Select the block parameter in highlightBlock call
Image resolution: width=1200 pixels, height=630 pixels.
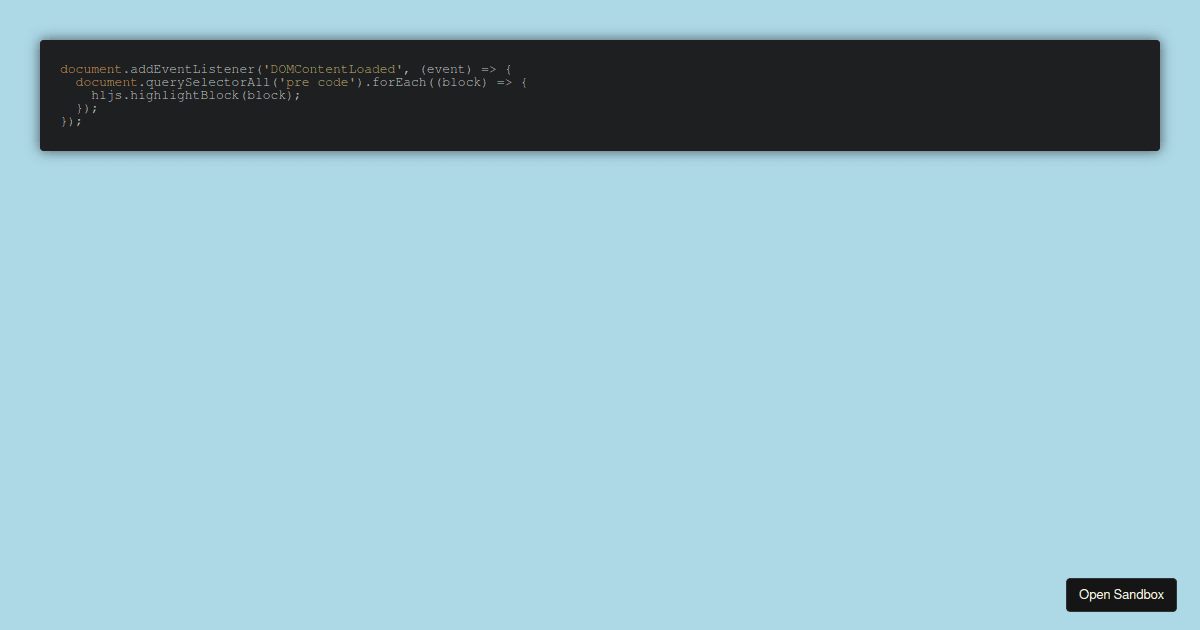pos(265,95)
